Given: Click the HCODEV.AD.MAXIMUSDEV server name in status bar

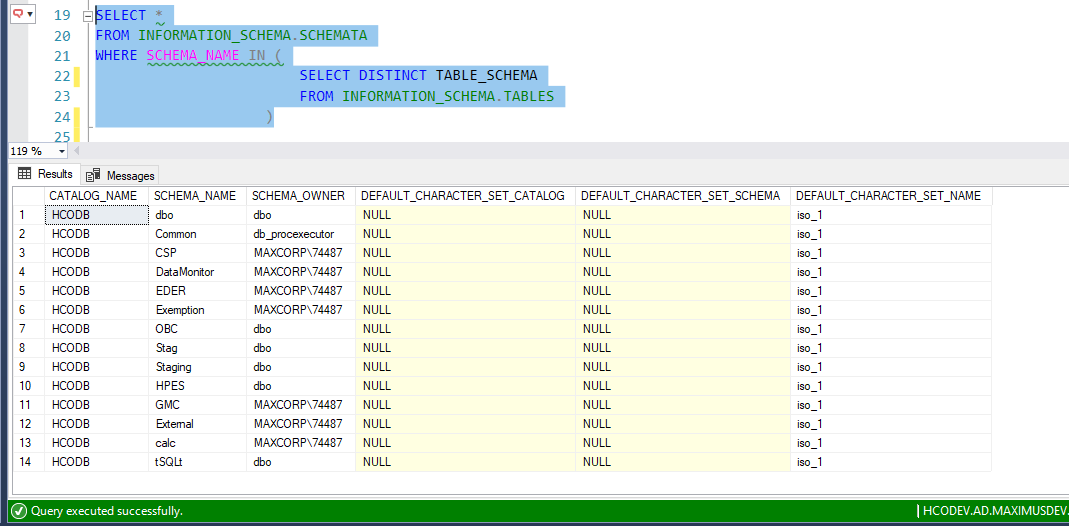Looking at the screenshot, I should click(996, 511).
